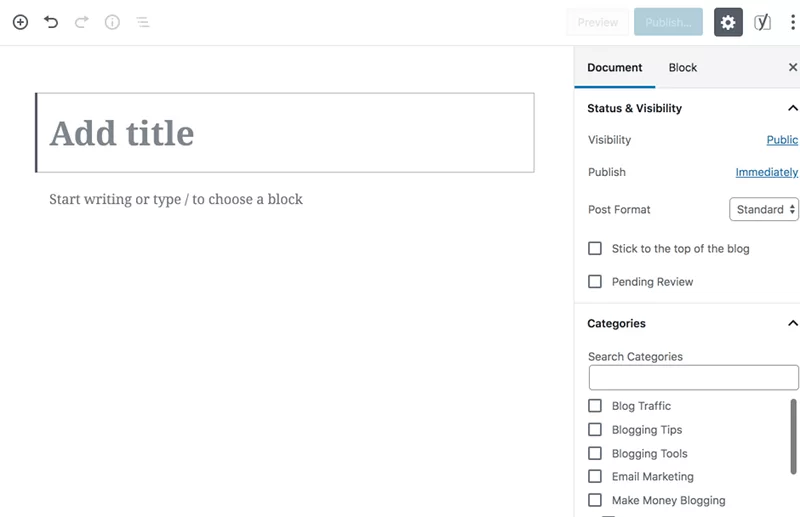The height and width of the screenshot is (517, 800).
Task: Switch to the Block tab
Action: point(683,67)
